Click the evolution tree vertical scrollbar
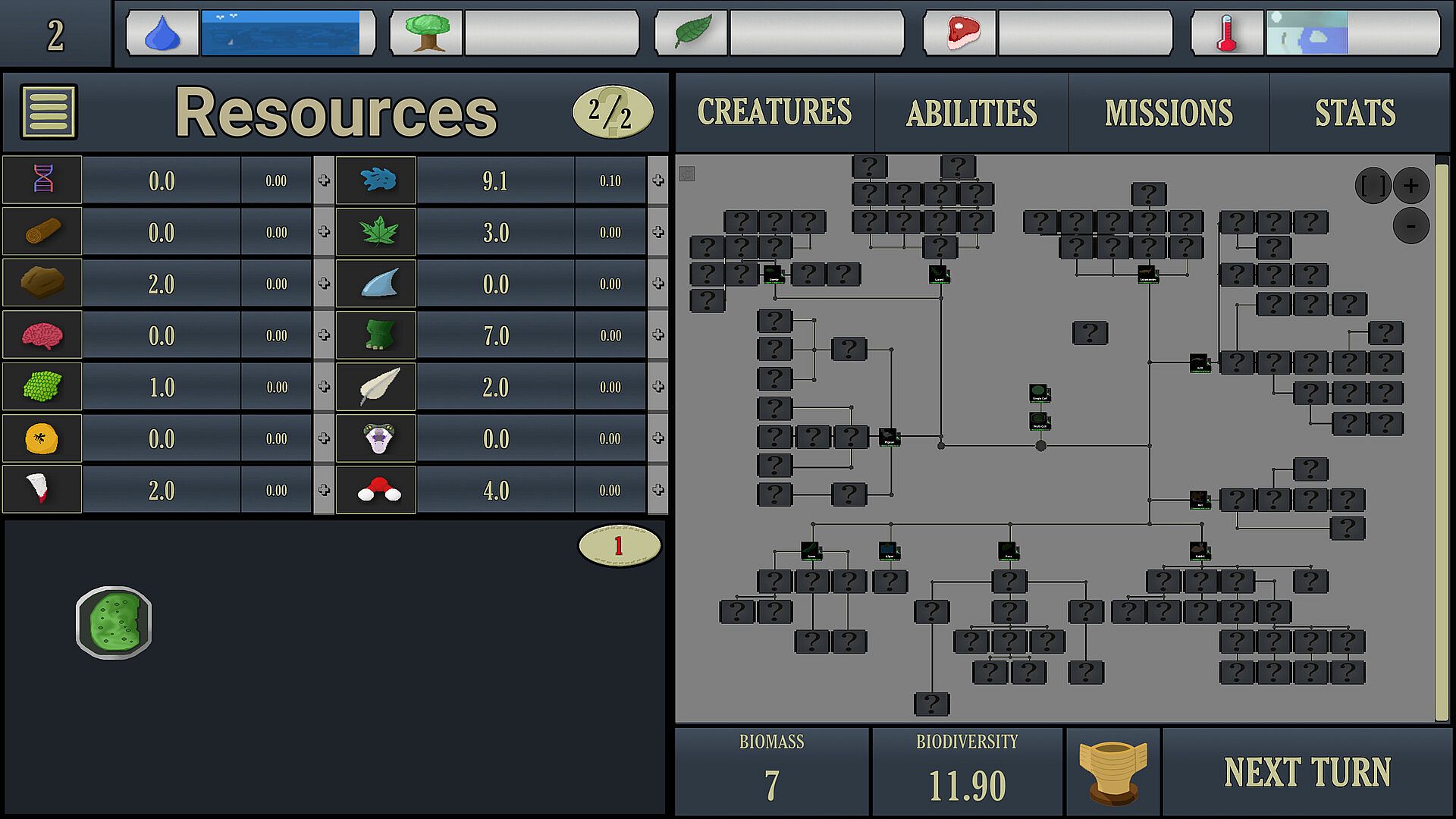 [1442, 440]
